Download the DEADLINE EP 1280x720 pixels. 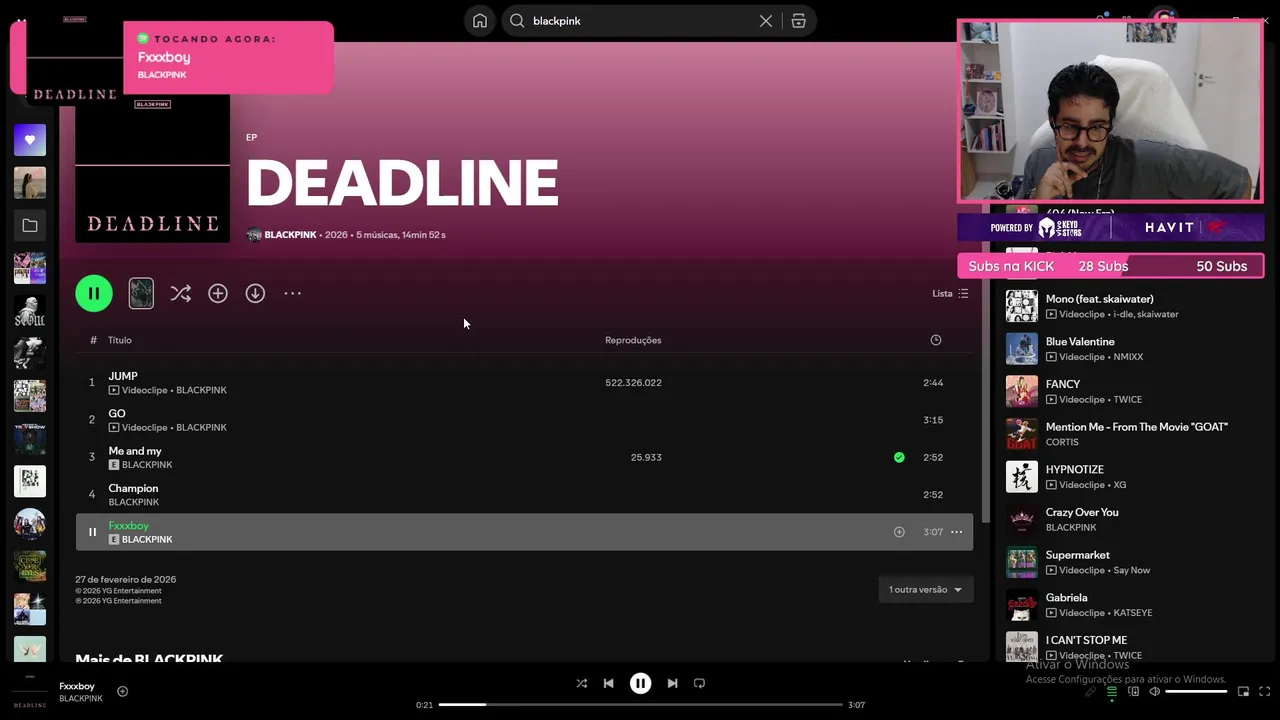point(255,293)
